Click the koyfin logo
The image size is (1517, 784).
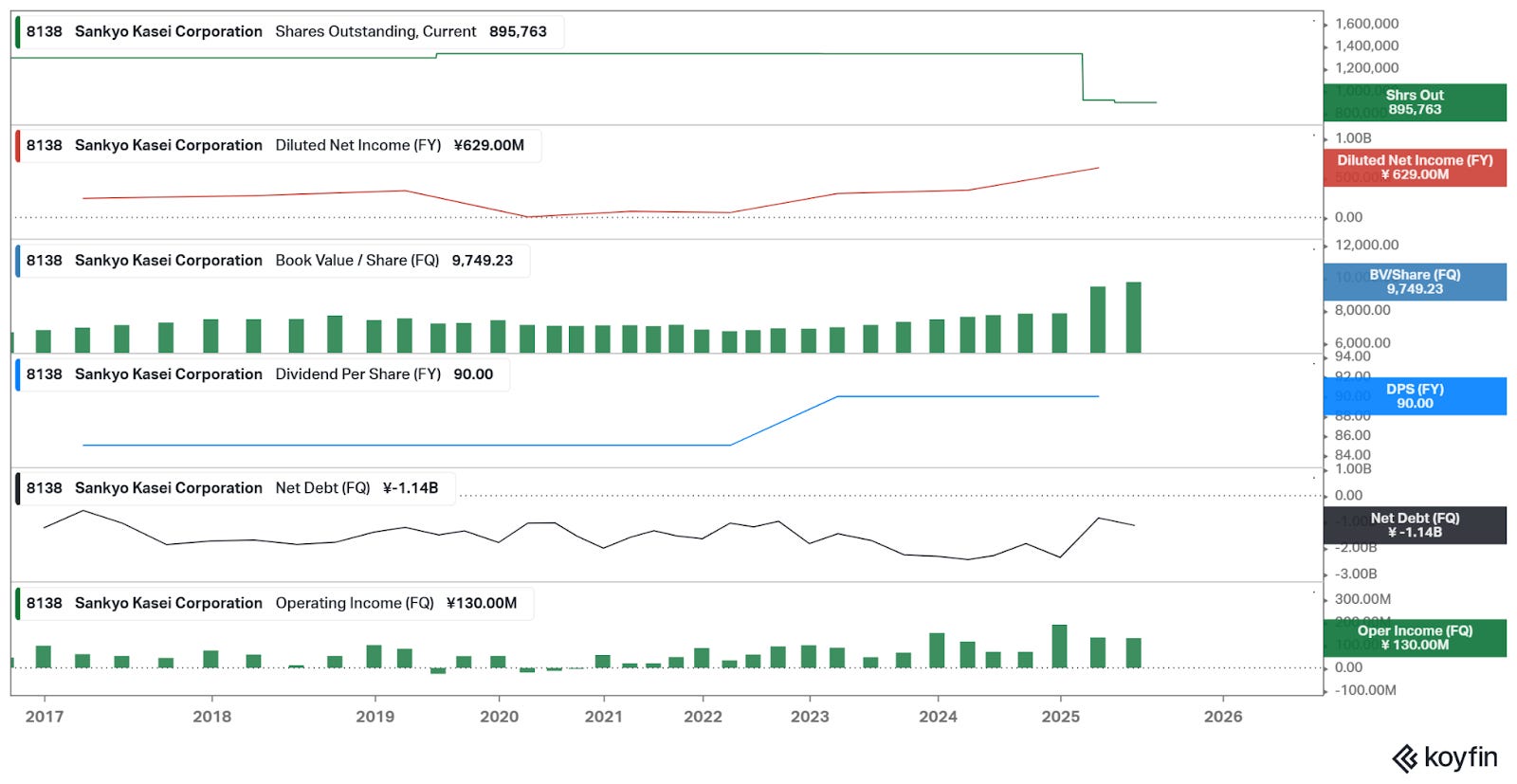[x=1444, y=757]
